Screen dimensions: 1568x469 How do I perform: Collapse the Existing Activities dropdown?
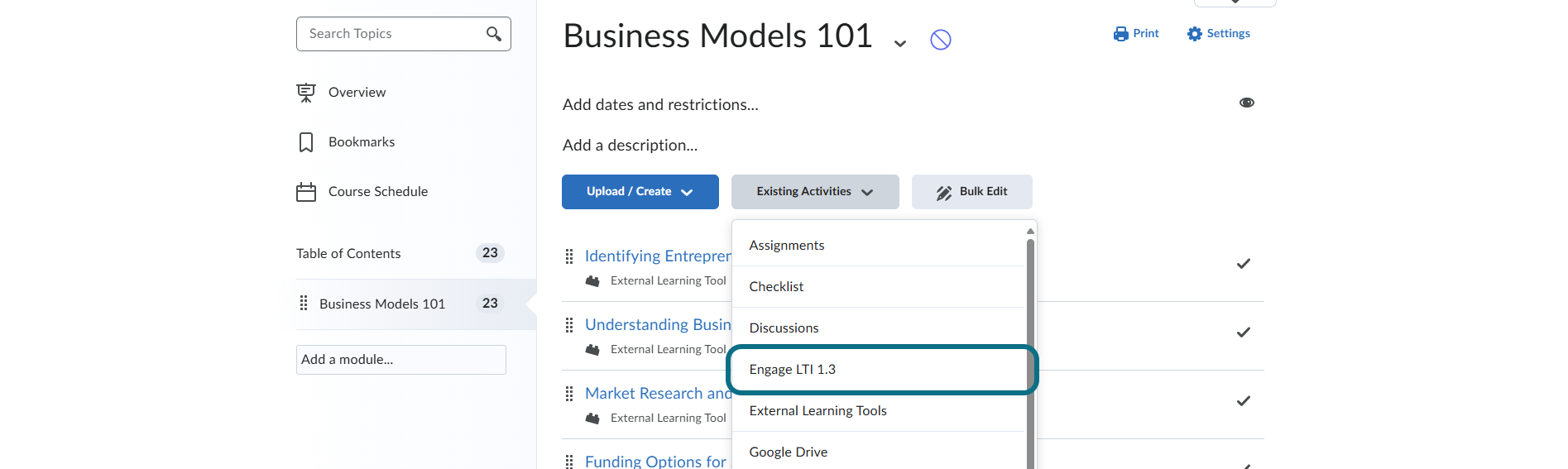click(815, 192)
